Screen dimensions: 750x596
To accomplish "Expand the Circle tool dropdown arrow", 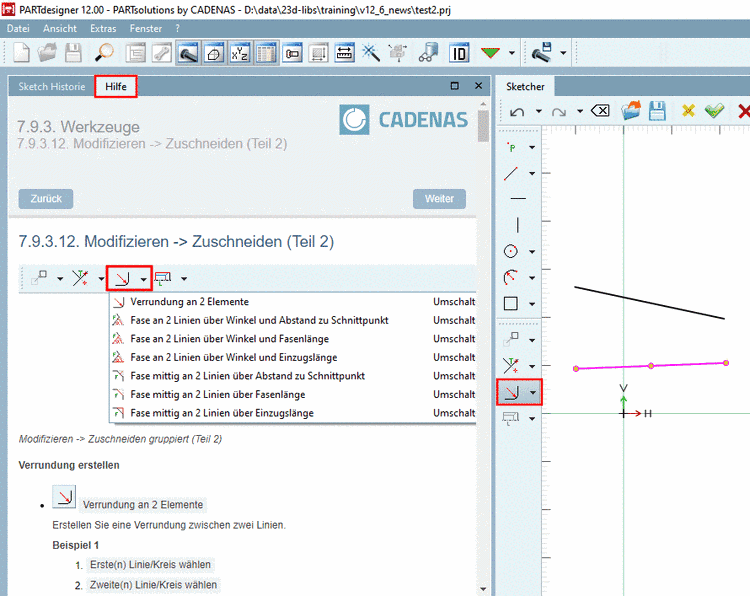I will 532,252.
